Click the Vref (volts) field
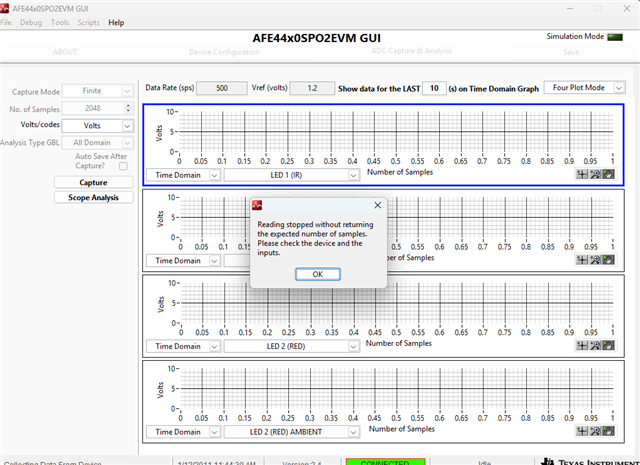Viewport: 640px width, 465px height. pos(312,88)
